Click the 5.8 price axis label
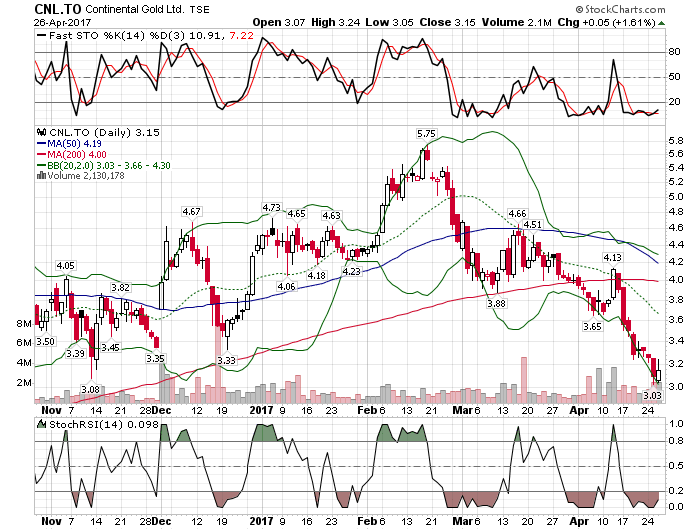The image size is (700, 530). tap(676, 141)
